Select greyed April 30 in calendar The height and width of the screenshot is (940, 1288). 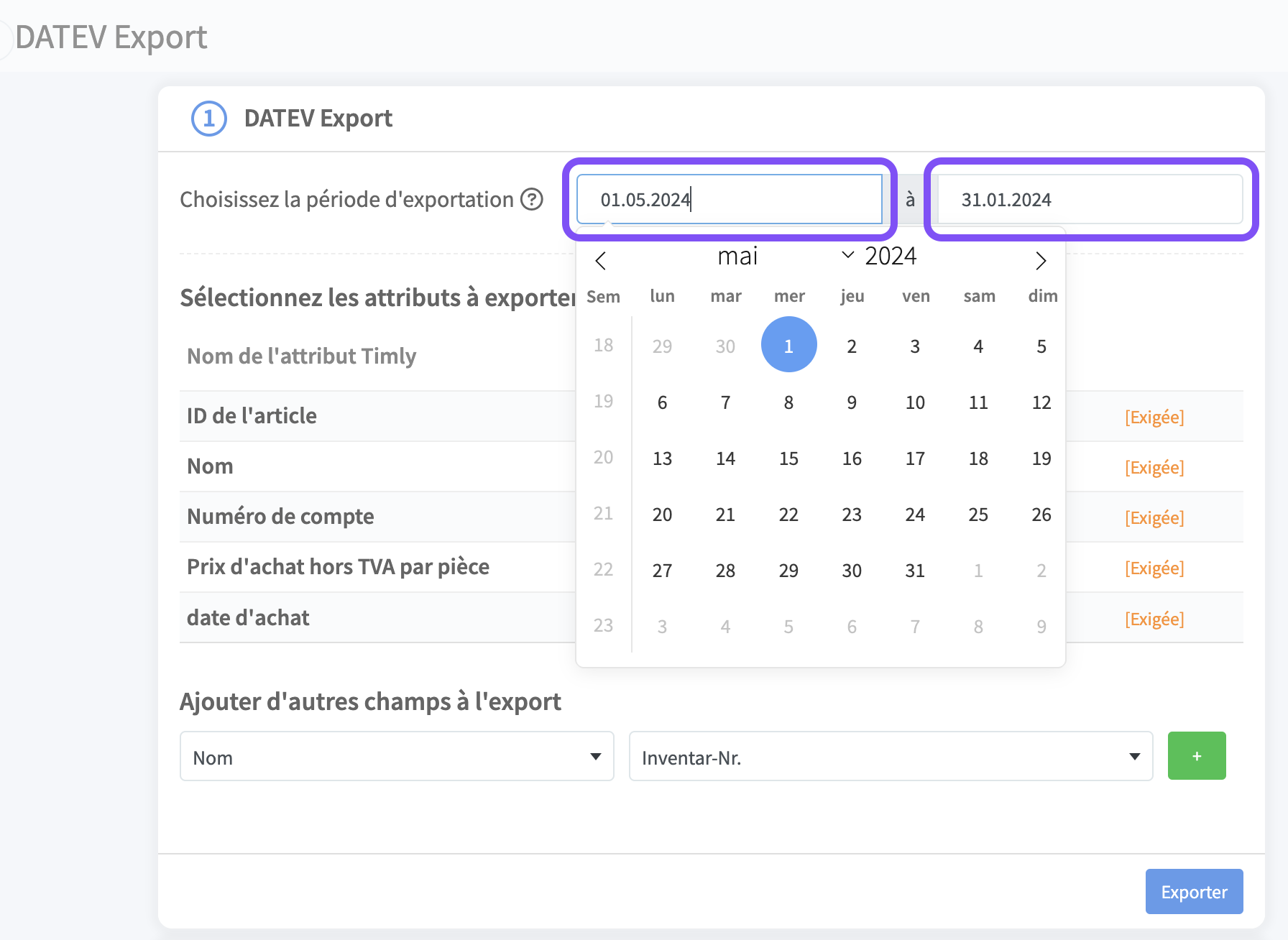click(725, 346)
